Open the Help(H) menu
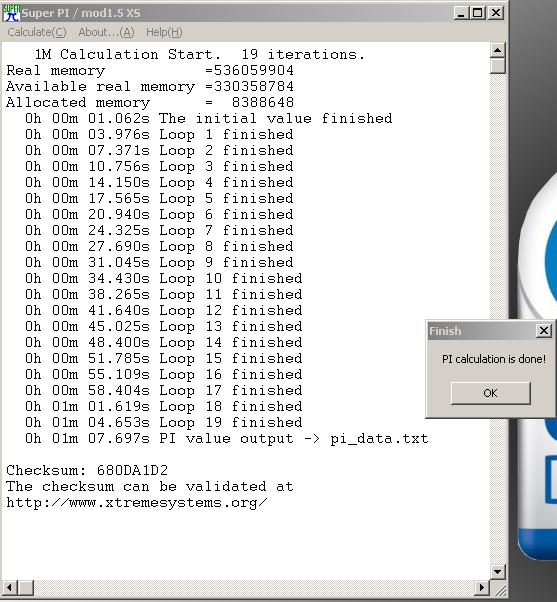The image size is (557, 602). tap(164, 32)
